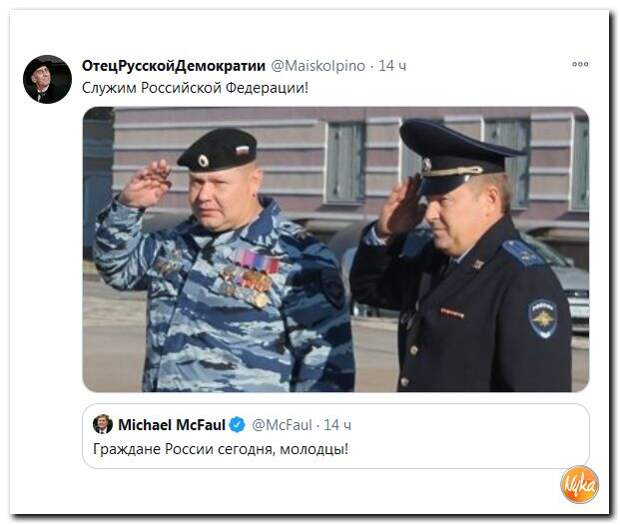The image size is (620, 525).
Task: Open the ОтецРусскойДемократии profile avatar
Action: [47, 79]
